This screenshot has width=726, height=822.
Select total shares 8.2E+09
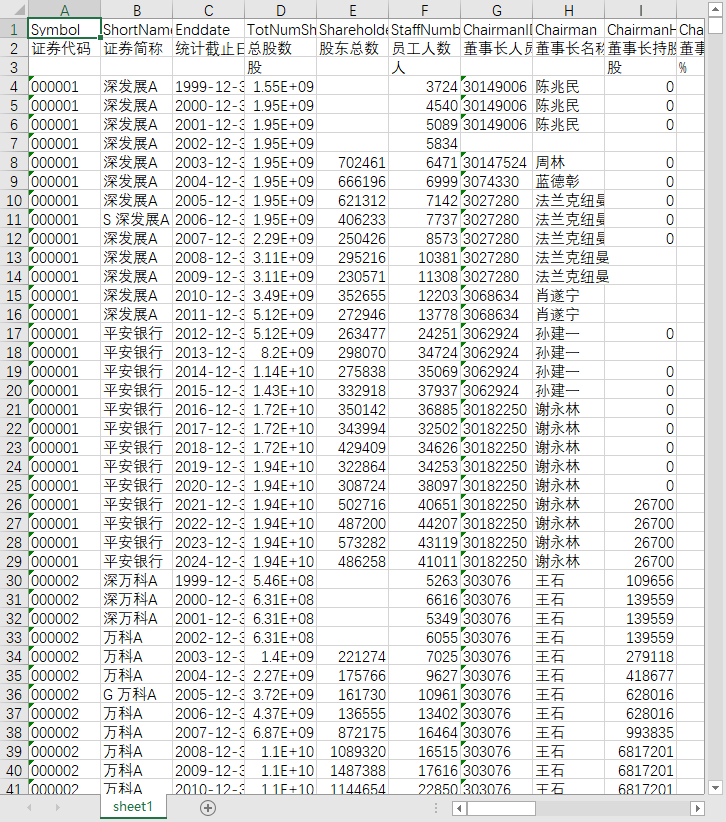(280, 352)
